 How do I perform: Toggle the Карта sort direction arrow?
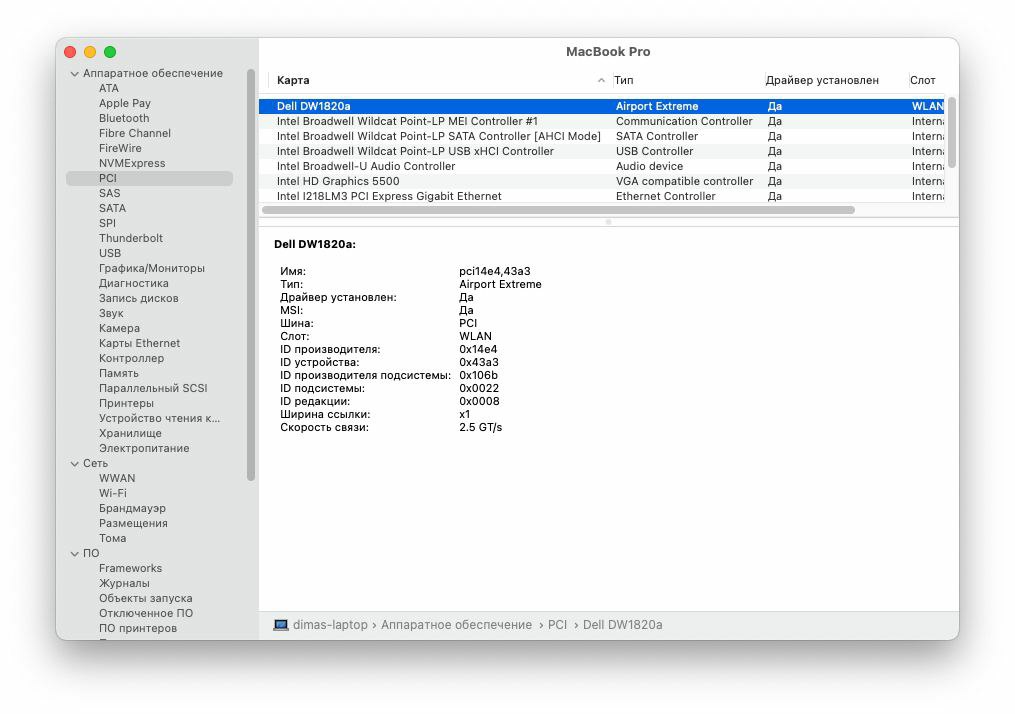(601, 80)
